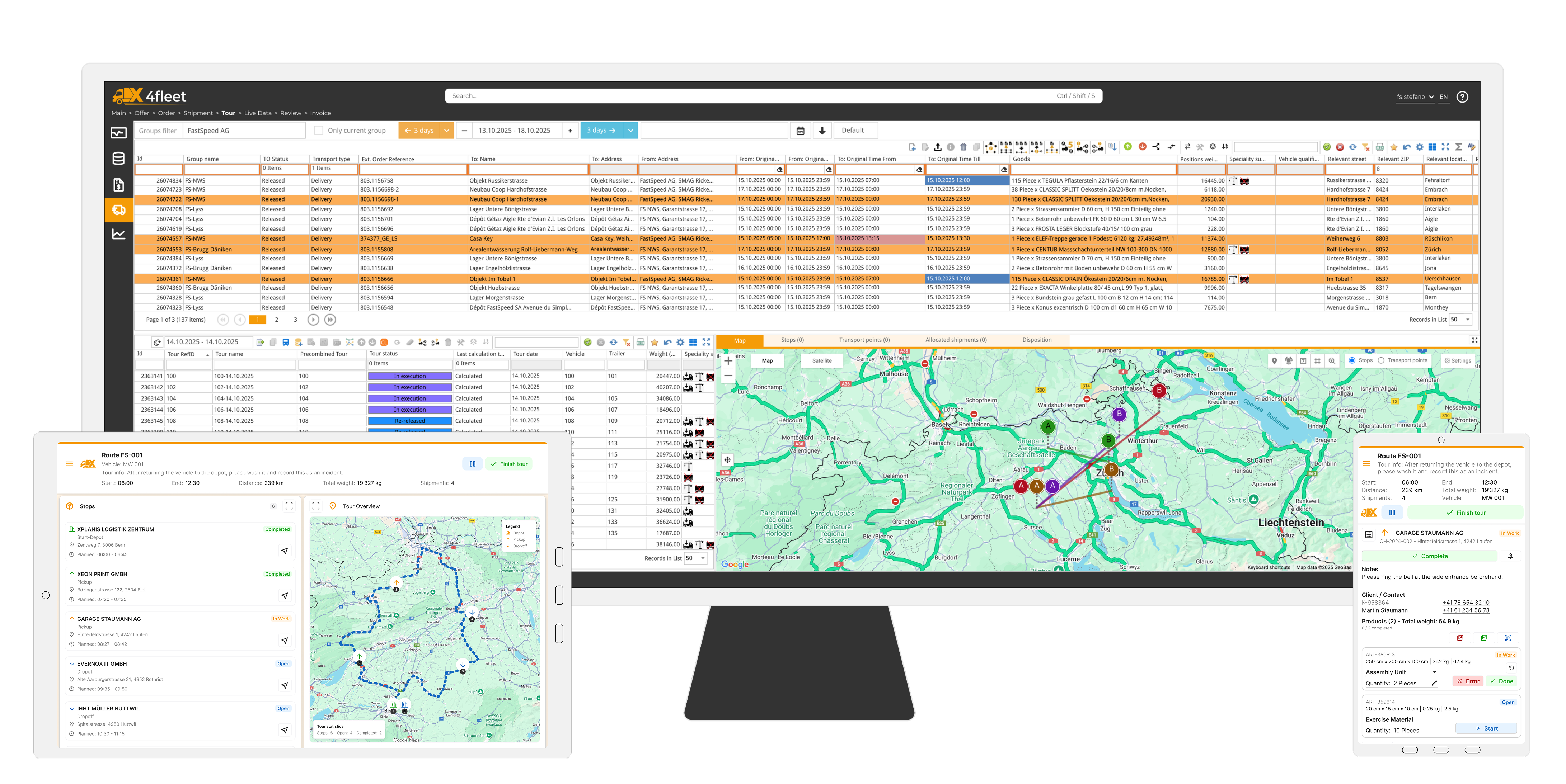The image size is (1566, 784).
Task: Click Start button for Exercise Material
Action: coord(1486,729)
